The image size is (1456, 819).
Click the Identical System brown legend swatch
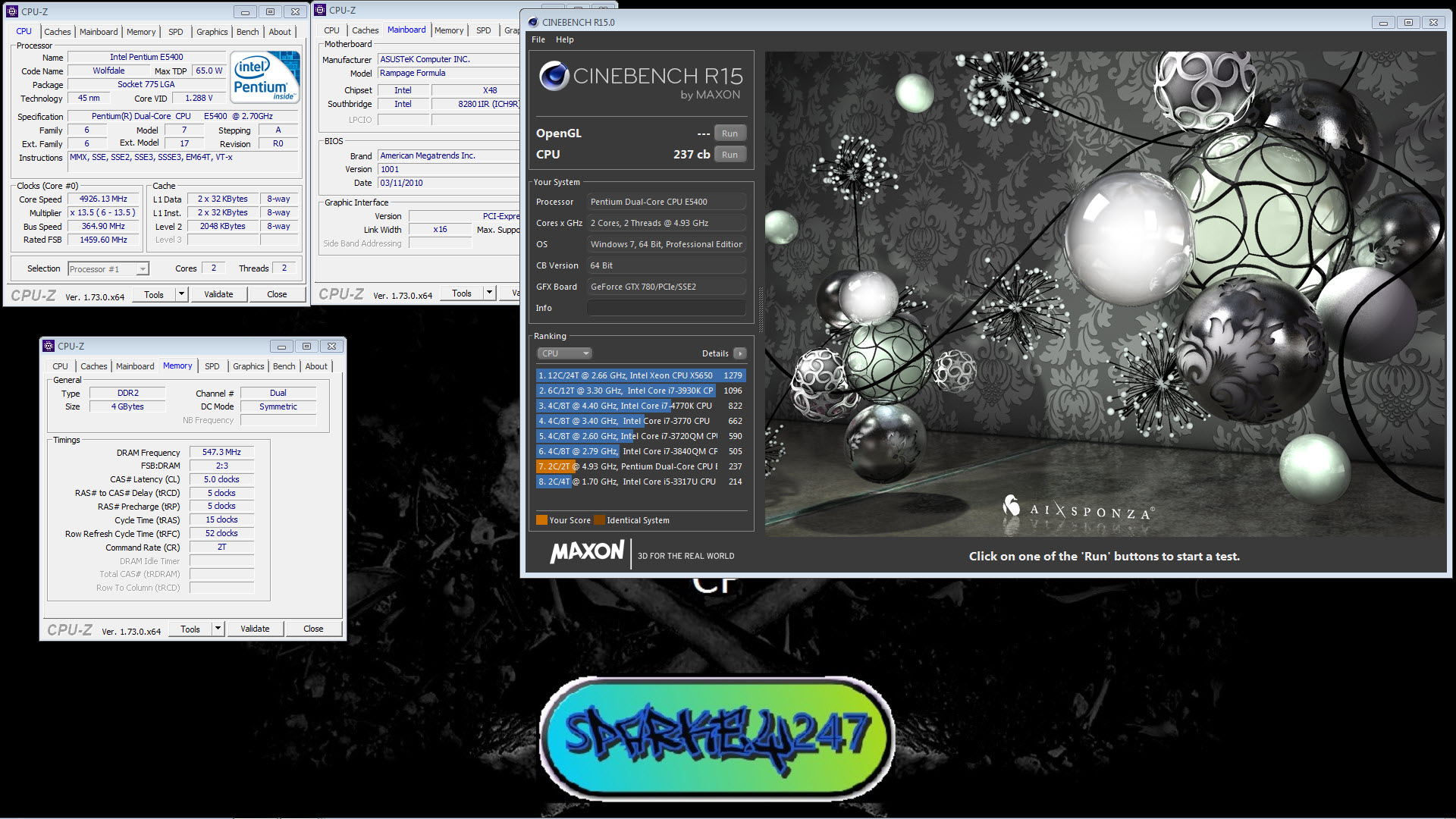click(599, 520)
